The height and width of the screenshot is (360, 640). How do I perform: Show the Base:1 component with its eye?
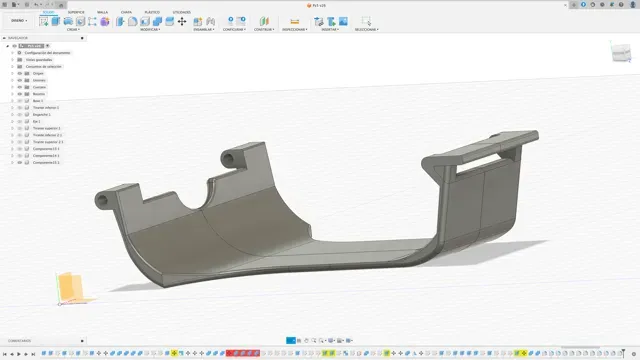[x=20, y=101]
